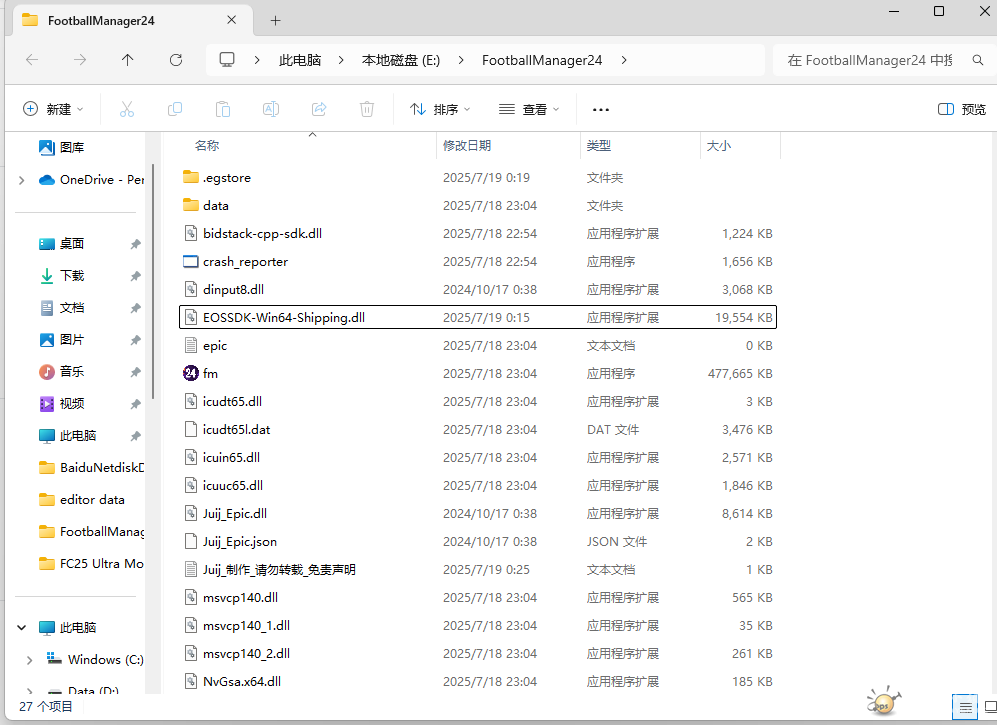Image resolution: width=997 pixels, height=725 pixels.
Task: Expand the OneDrive tree node
Action: tap(22, 180)
